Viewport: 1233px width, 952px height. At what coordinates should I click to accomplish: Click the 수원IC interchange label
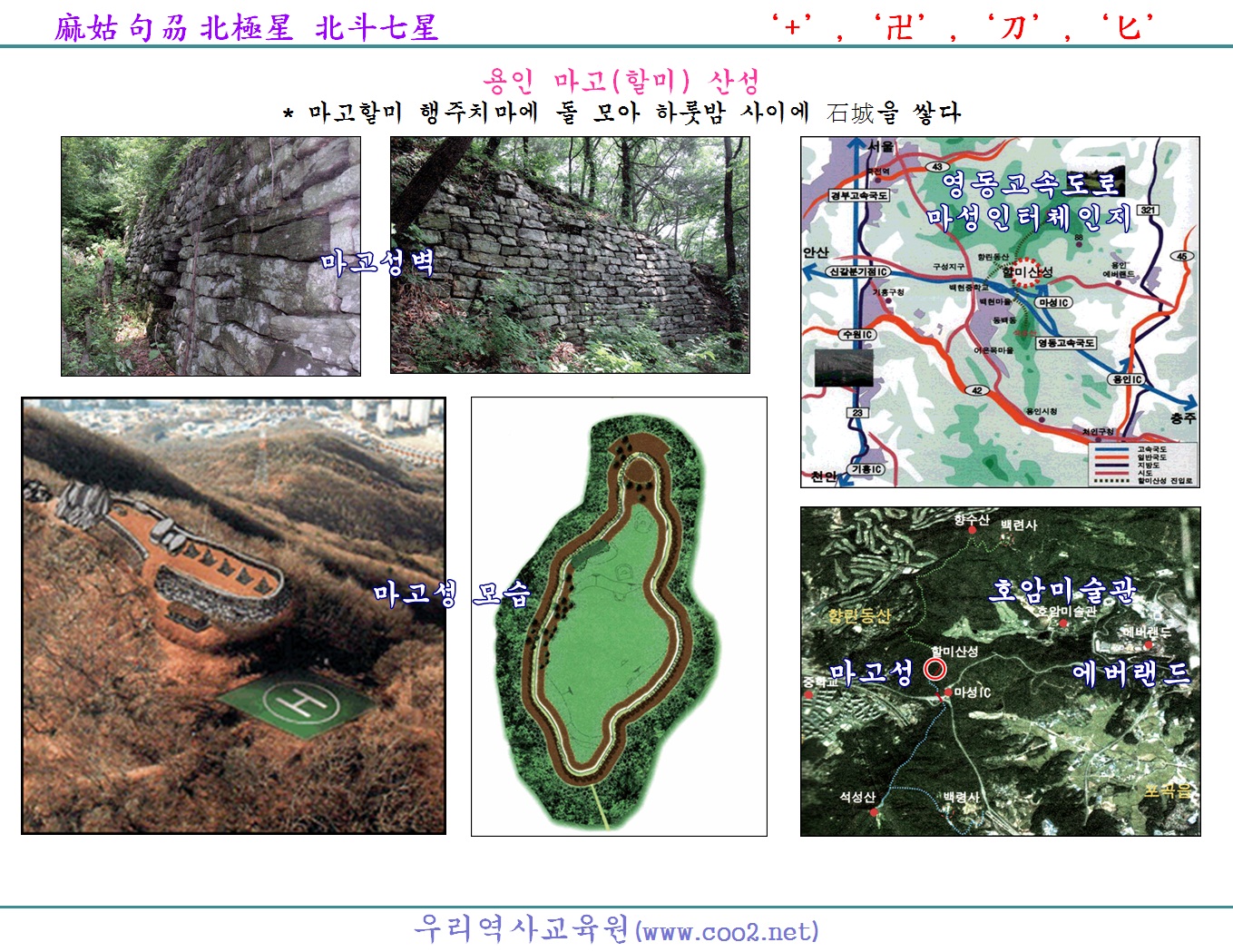[857, 335]
